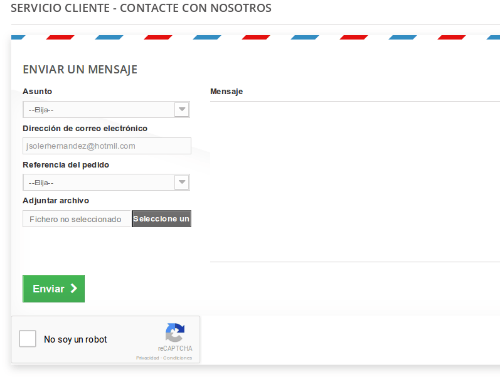Image resolution: width=500 pixels, height=389 pixels.
Task: Click the 'Dirección de correo electrónico' label
Action: 85,128
